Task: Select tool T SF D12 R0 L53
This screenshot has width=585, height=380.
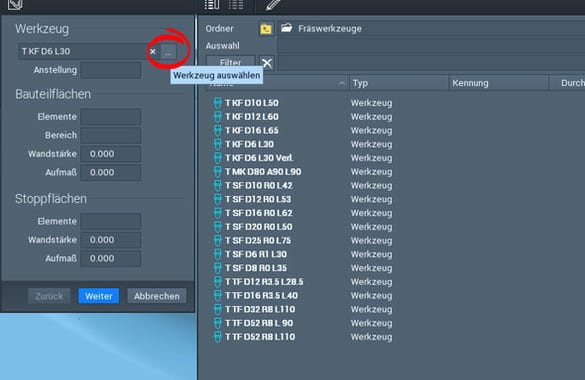Action: [258, 200]
